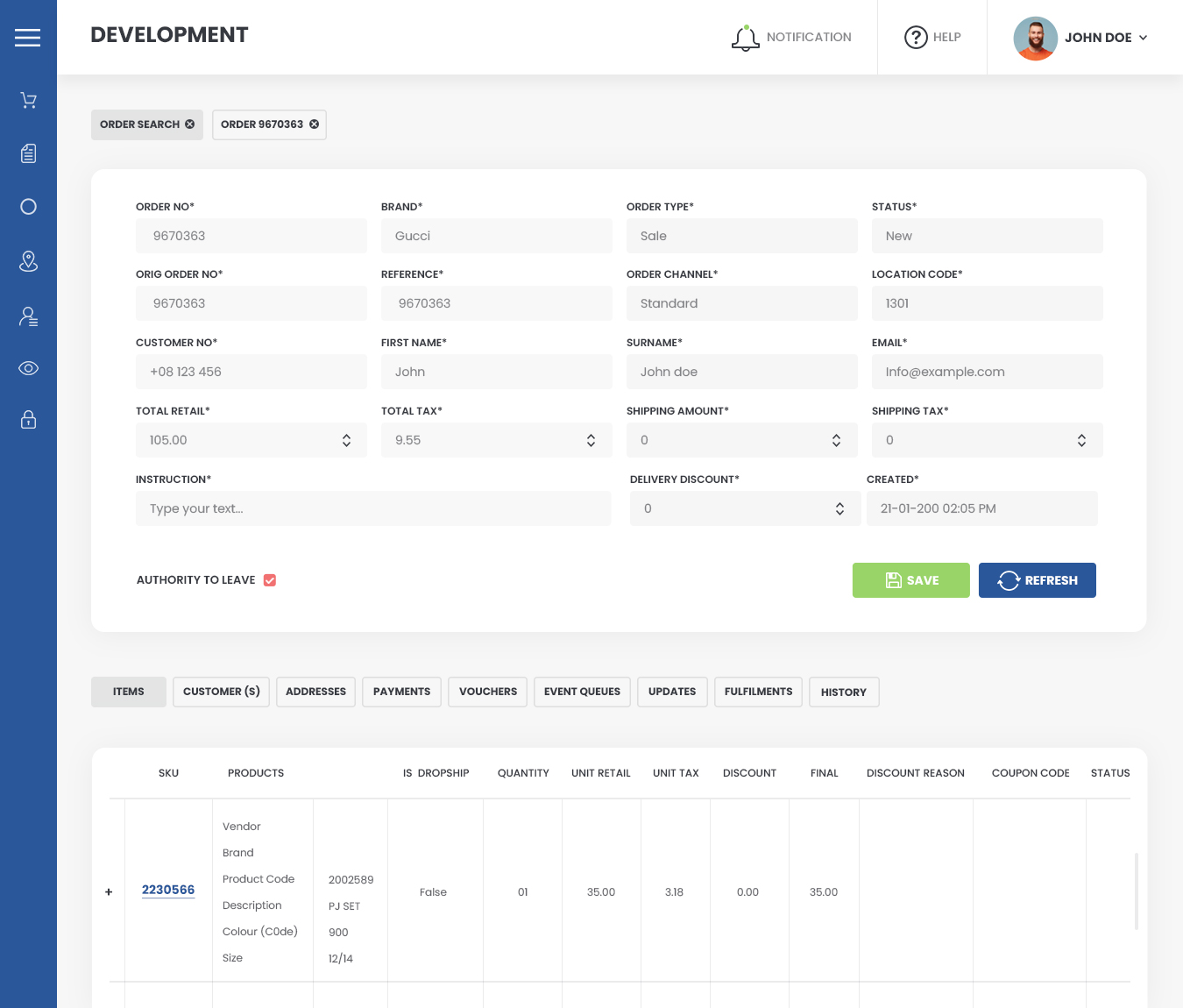The width and height of the screenshot is (1183, 1008).
Task: Open the document list sidebar icon
Action: pyautogui.click(x=28, y=153)
